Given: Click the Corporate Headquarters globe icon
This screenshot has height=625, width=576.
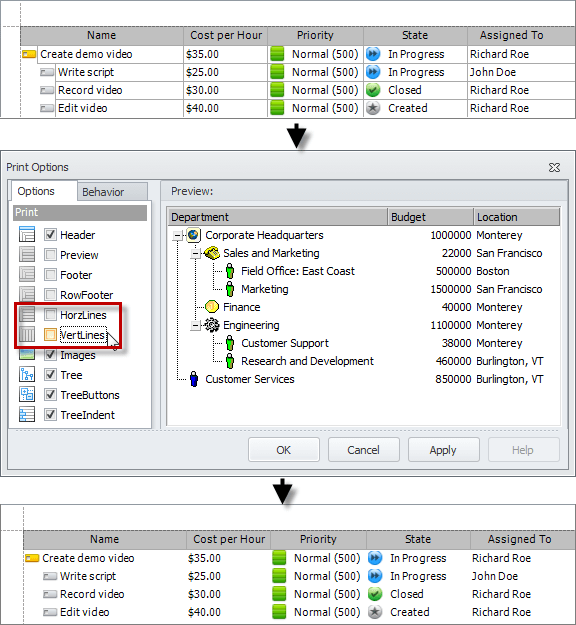Looking at the screenshot, I should coord(193,235).
